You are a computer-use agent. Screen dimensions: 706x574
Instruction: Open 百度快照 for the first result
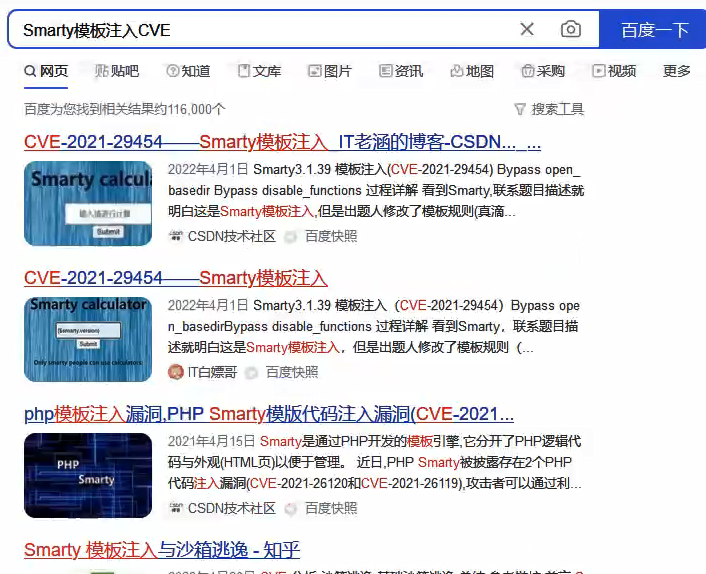click(x=331, y=236)
